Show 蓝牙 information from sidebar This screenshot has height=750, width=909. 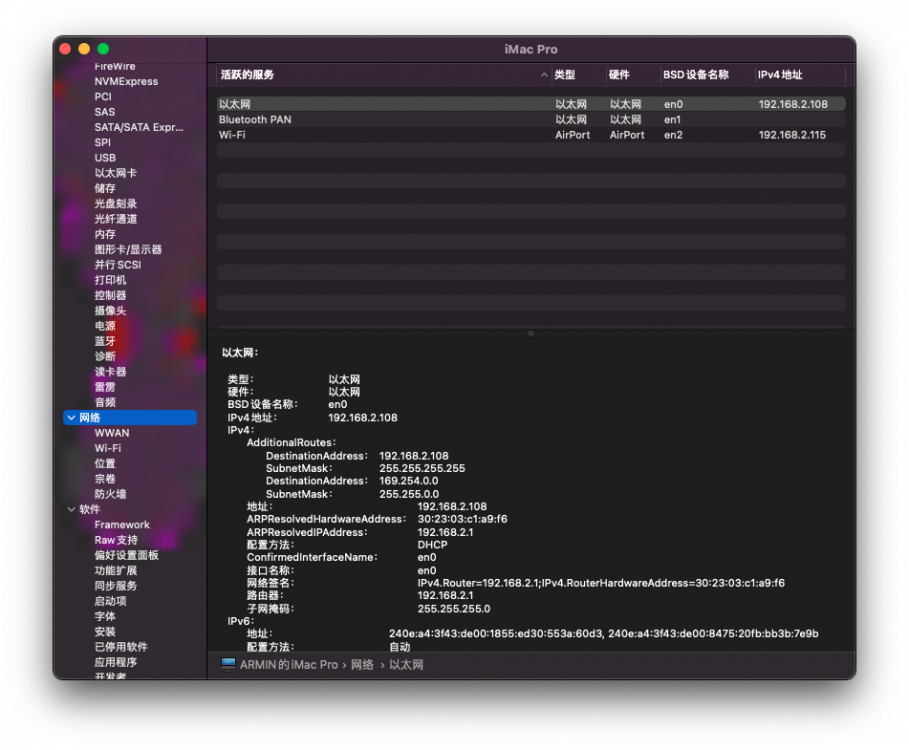[x=105, y=341]
